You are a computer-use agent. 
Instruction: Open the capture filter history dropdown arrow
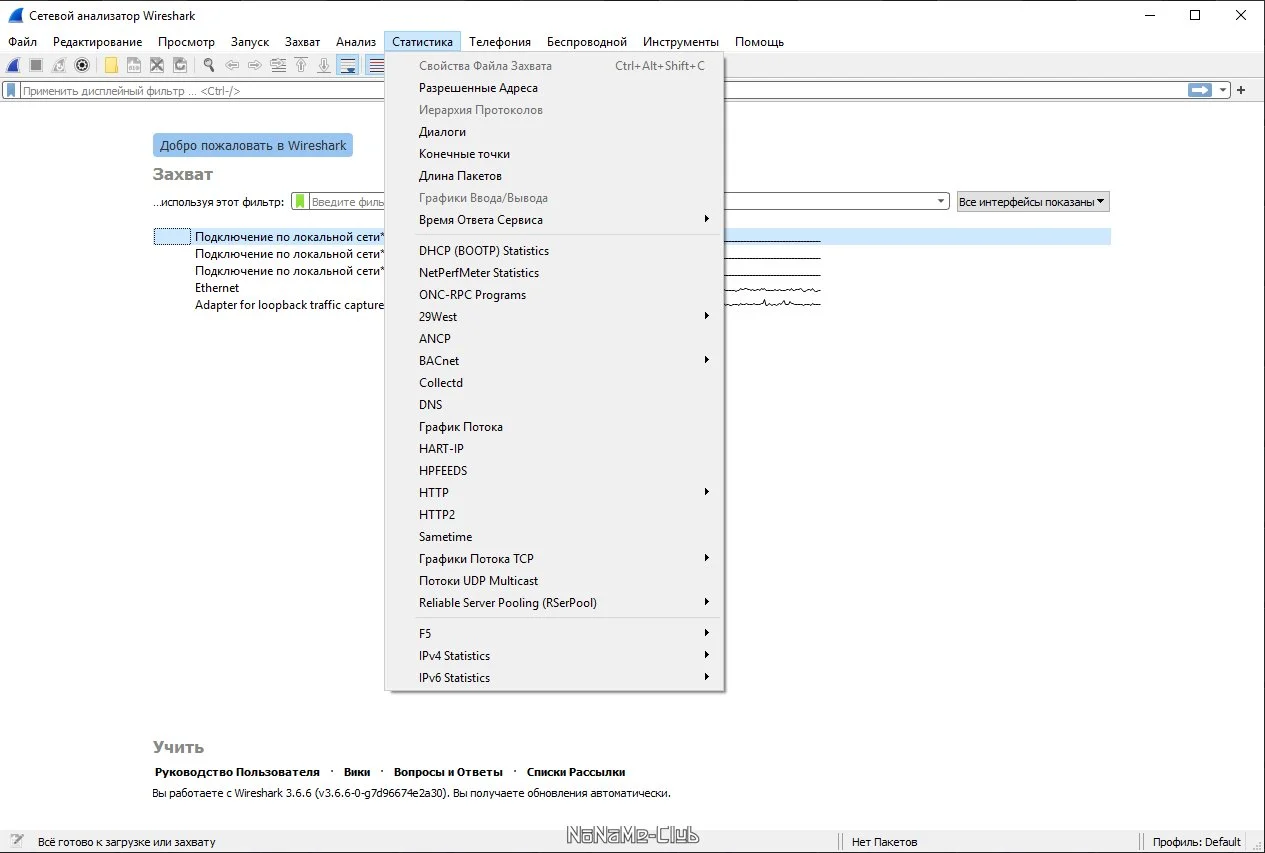(x=941, y=201)
